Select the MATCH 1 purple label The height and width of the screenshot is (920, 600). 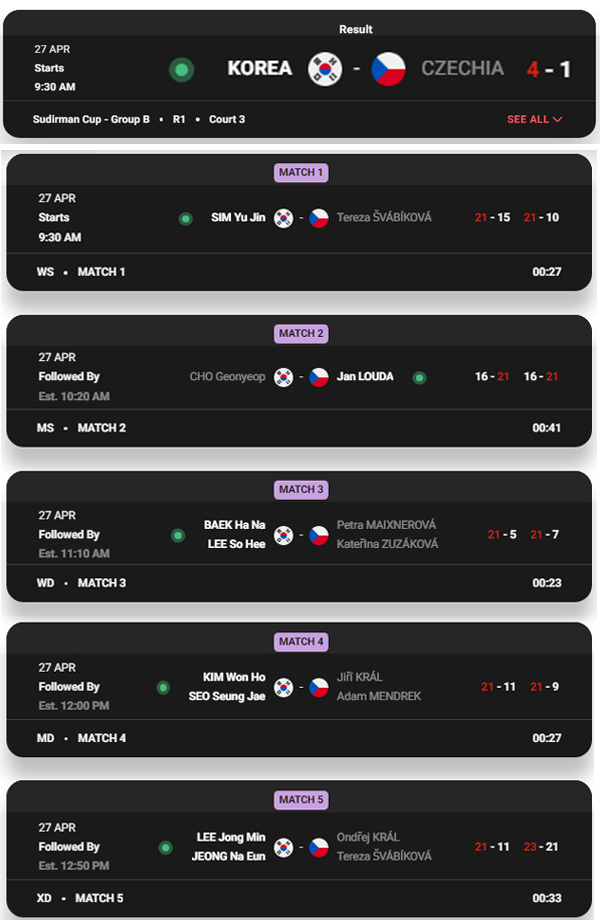pos(301,172)
